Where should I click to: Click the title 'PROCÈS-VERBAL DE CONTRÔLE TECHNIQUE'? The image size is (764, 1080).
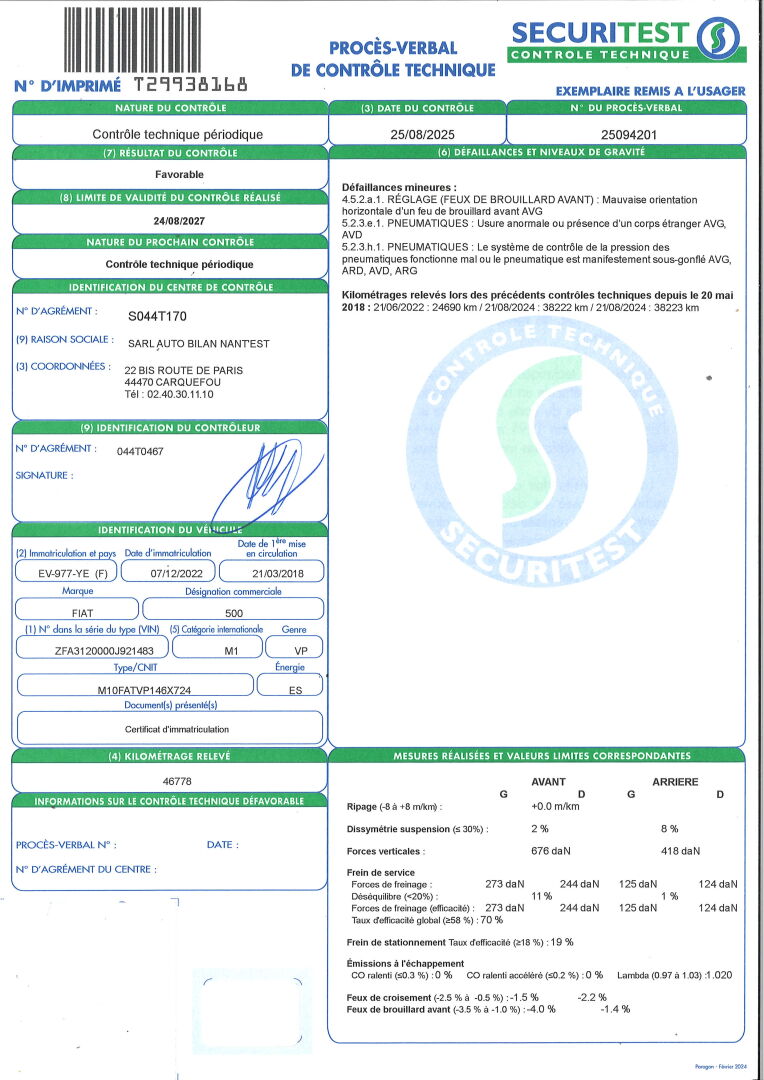(x=393, y=59)
